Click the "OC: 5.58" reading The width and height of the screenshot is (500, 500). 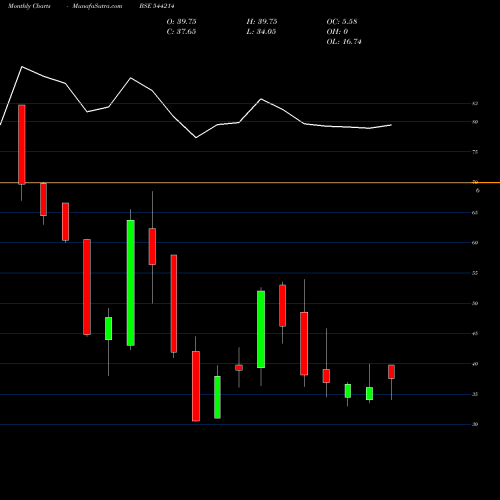point(342,22)
